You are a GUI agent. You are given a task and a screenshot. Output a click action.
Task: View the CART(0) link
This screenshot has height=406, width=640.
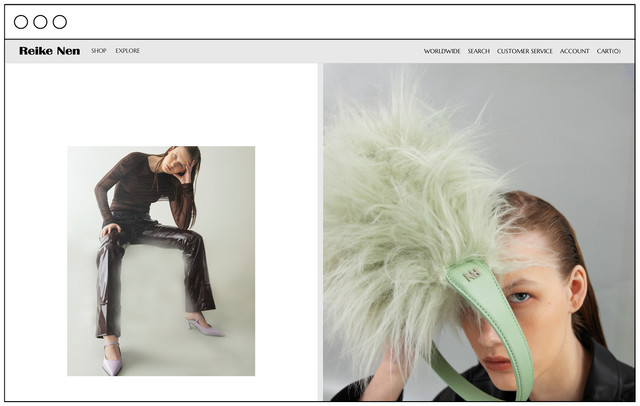(609, 51)
